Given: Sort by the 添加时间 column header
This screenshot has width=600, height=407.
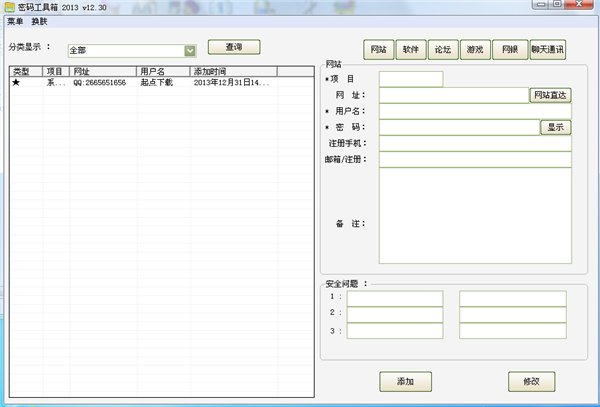Looking at the screenshot, I should click(233, 72).
